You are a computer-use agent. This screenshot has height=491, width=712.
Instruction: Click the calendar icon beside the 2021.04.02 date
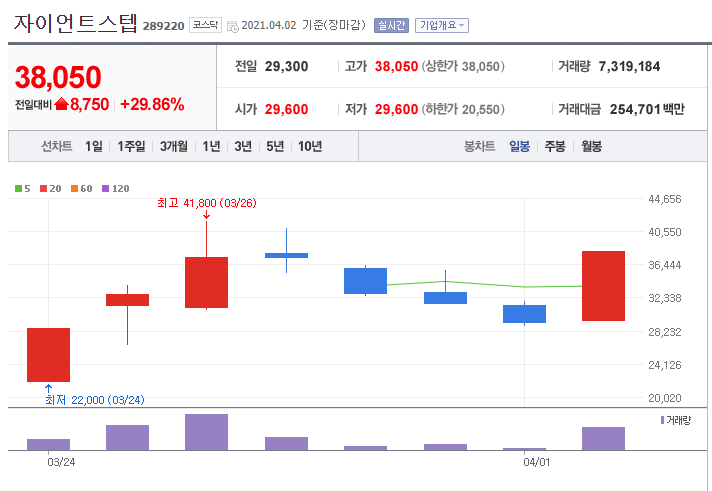pos(232,27)
